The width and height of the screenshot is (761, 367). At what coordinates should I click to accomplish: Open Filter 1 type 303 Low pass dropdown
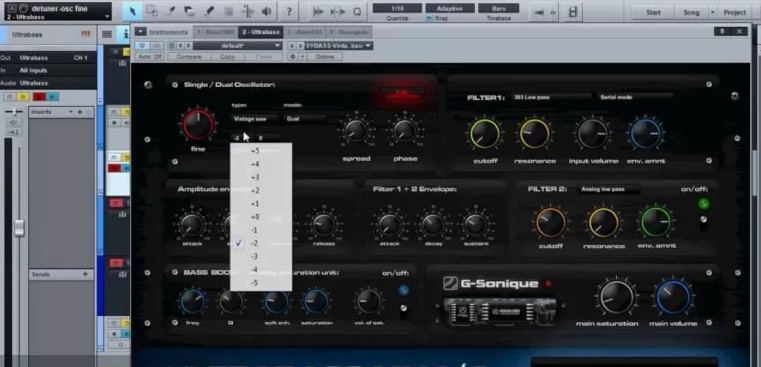552,97
